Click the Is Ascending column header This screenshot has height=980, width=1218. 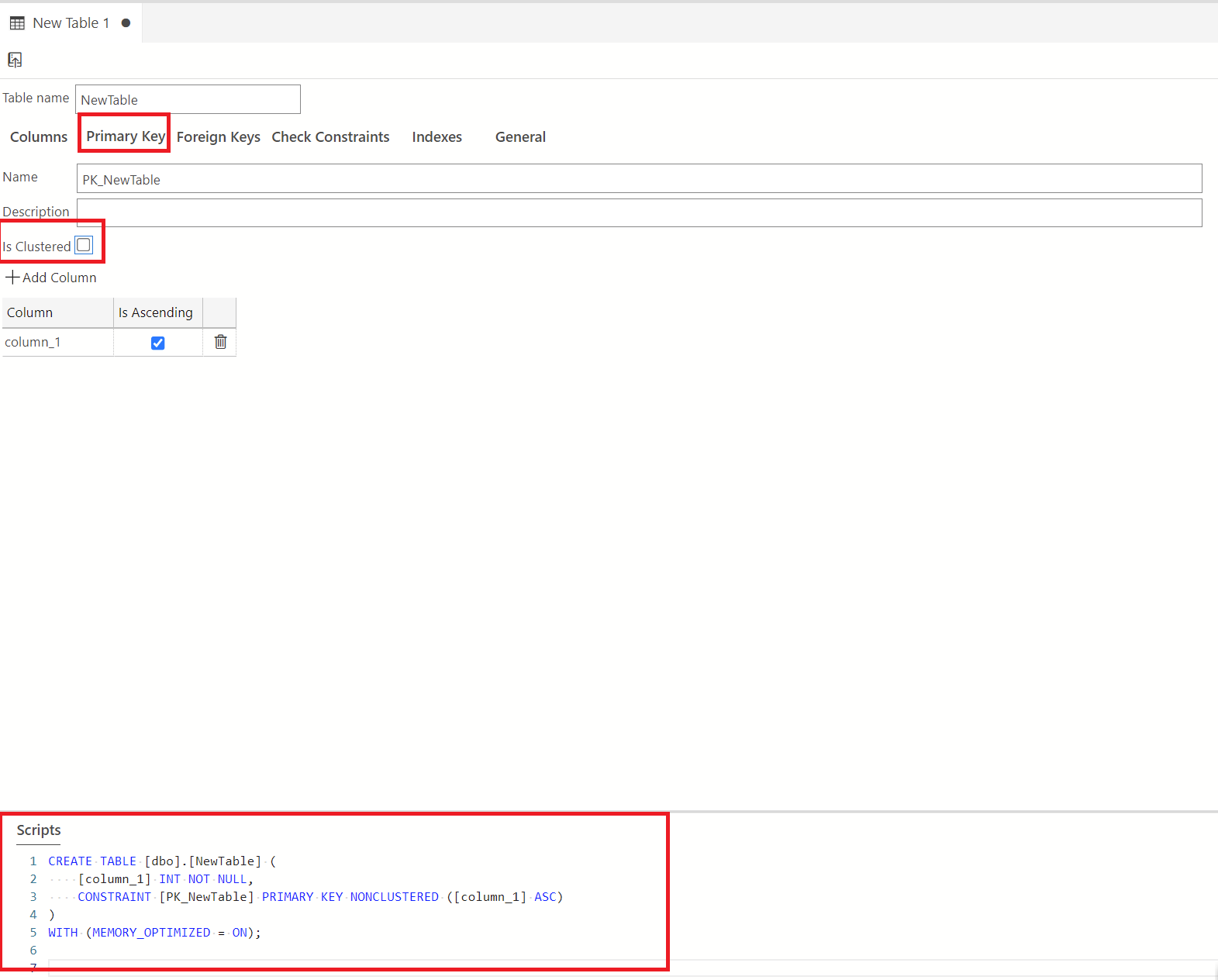[158, 312]
